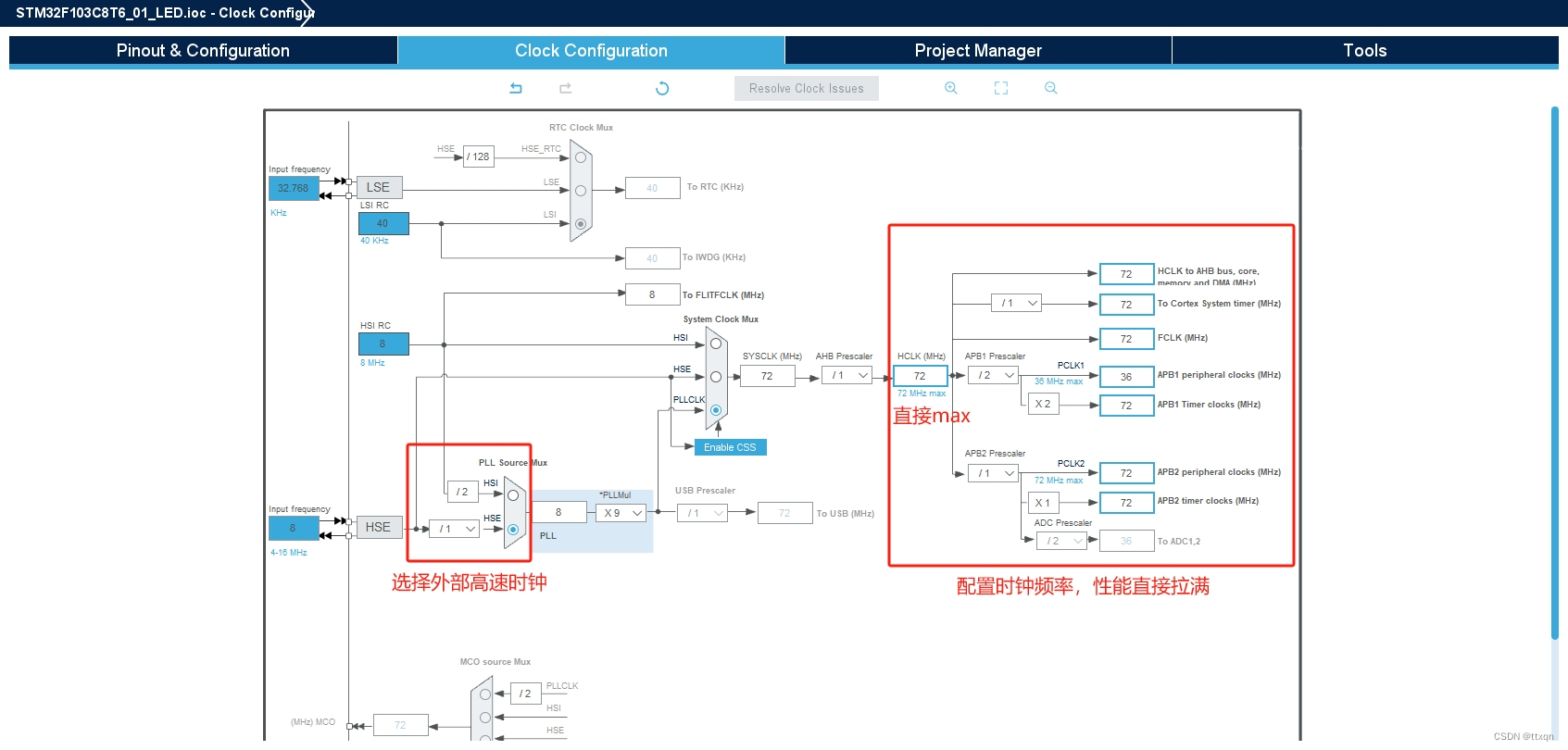Click the APB1 Timer clocks 72 field
The image size is (1568, 750).
(x=1126, y=406)
